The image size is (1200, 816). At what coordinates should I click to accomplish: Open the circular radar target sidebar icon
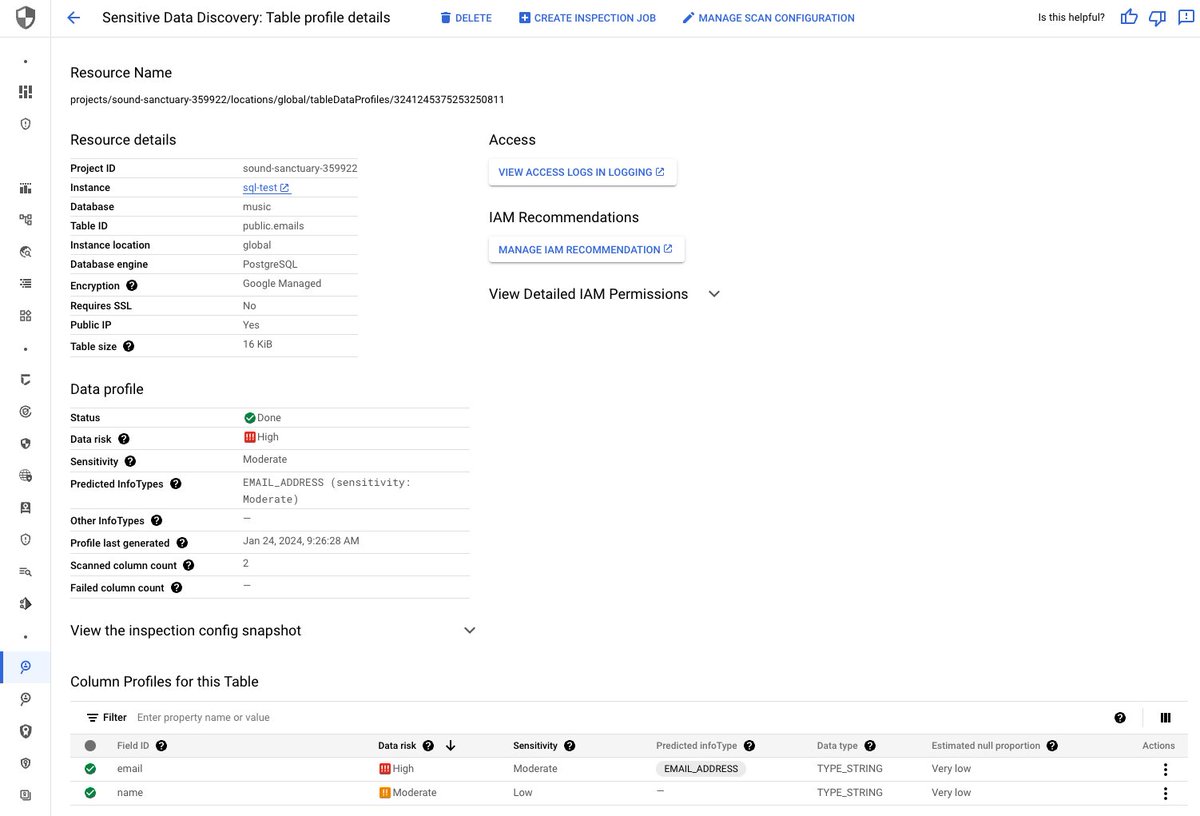pos(26,412)
